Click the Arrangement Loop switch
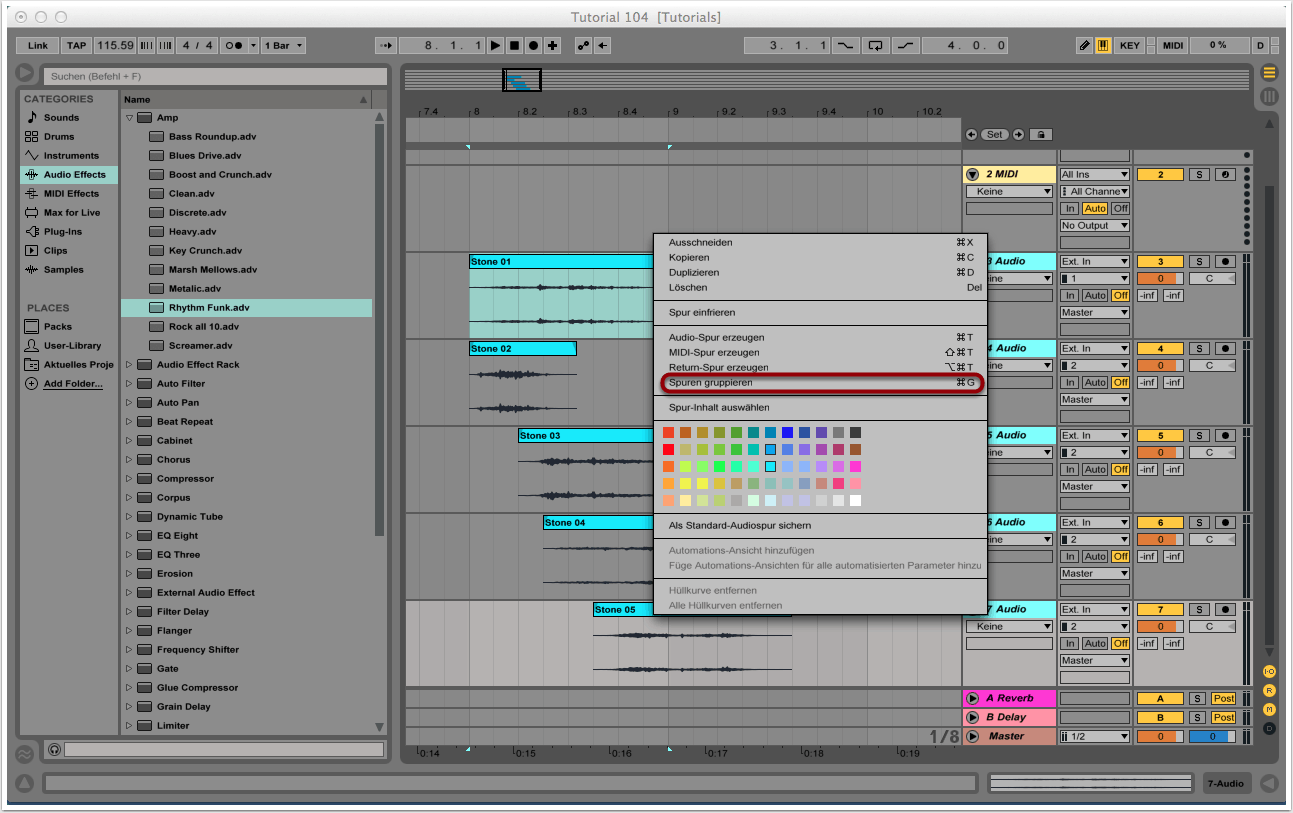Image resolution: width=1293 pixels, height=813 pixels. 876,46
